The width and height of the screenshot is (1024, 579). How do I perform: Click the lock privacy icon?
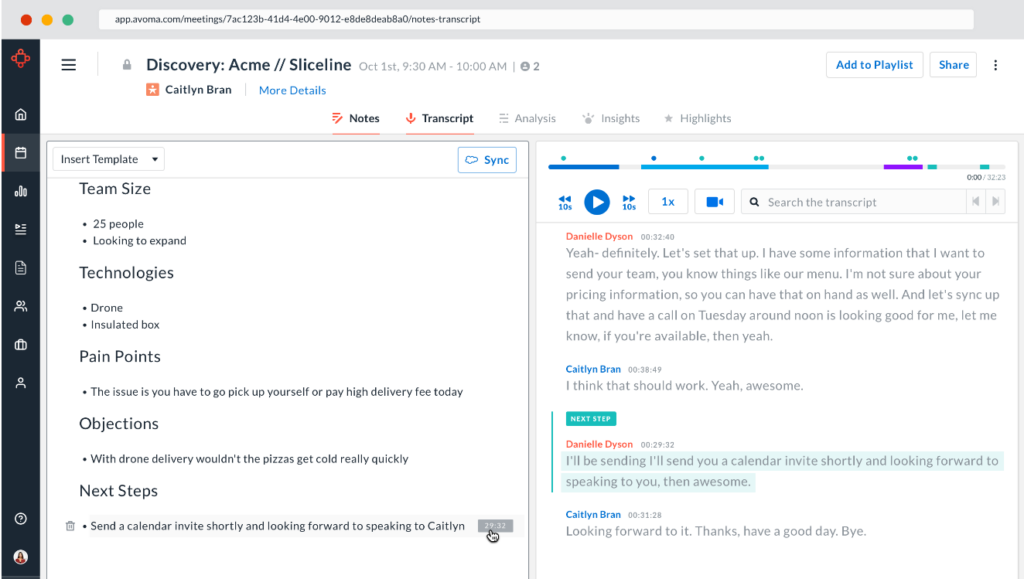[127, 65]
